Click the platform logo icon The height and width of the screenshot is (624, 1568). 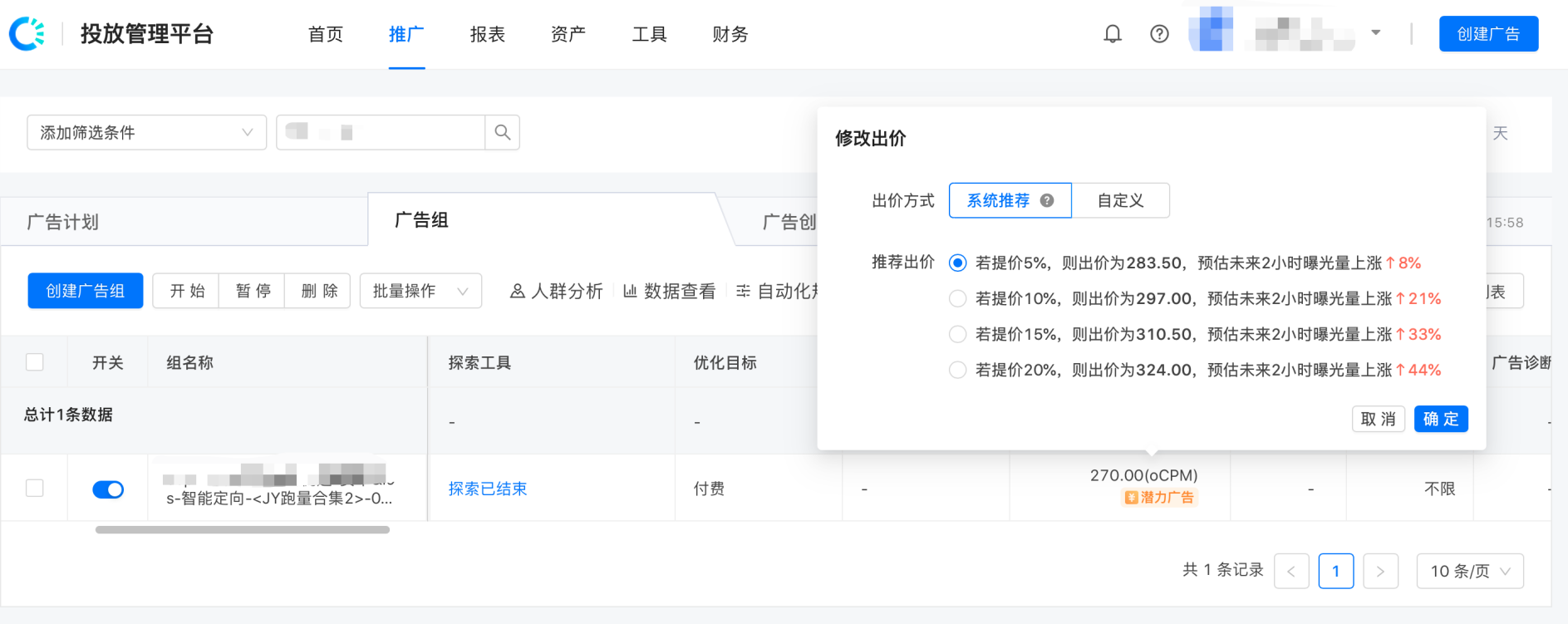27,34
